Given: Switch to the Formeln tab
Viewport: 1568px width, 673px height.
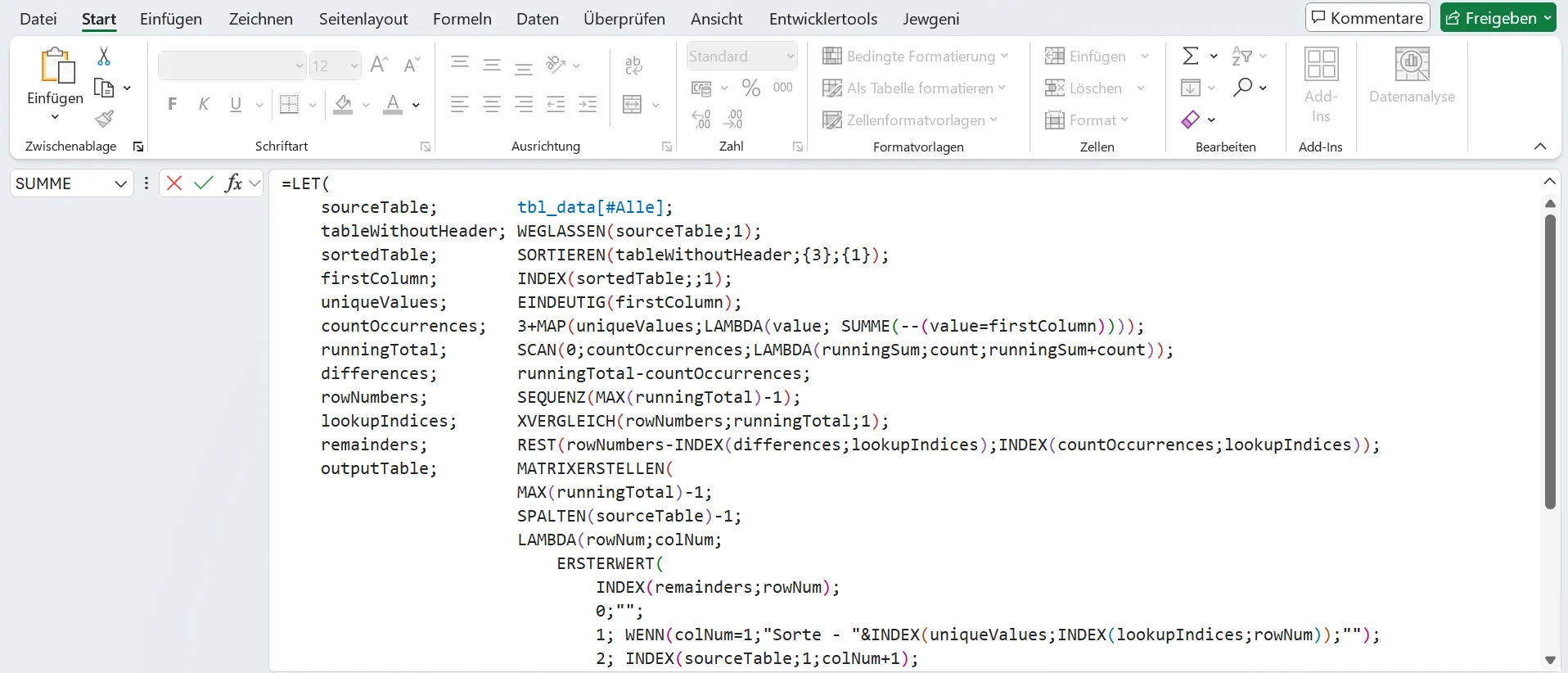Looking at the screenshot, I should pyautogui.click(x=462, y=19).
